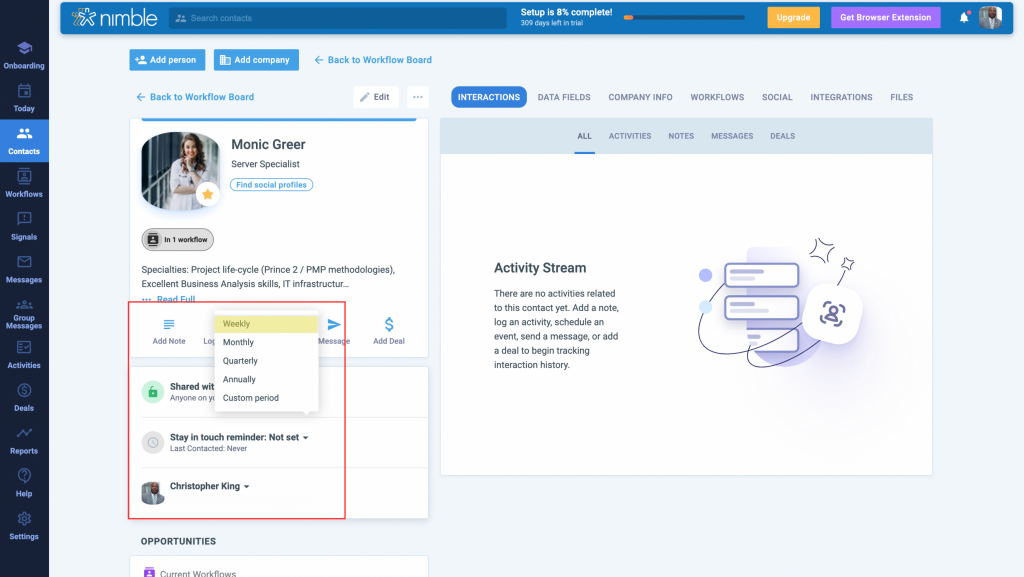Click Find social profiles link
The image size is (1024, 577).
tap(271, 185)
